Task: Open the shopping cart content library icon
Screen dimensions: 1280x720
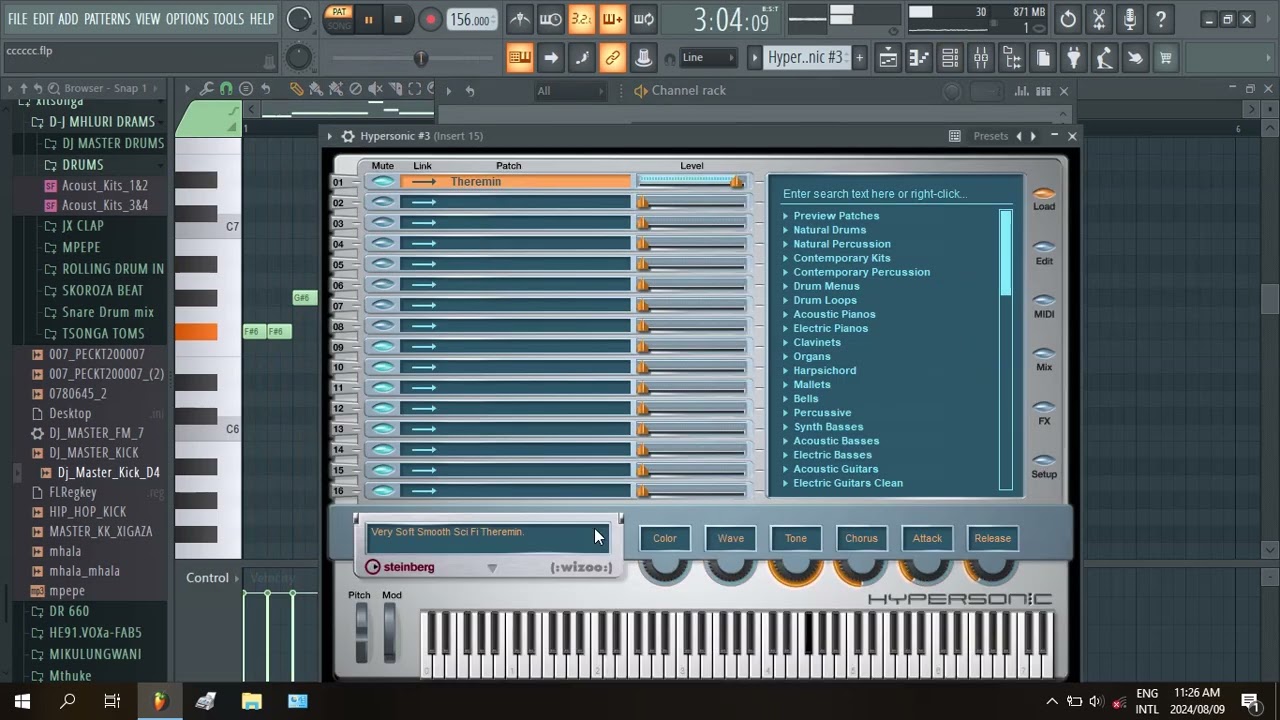Action: pos(1165,58)
